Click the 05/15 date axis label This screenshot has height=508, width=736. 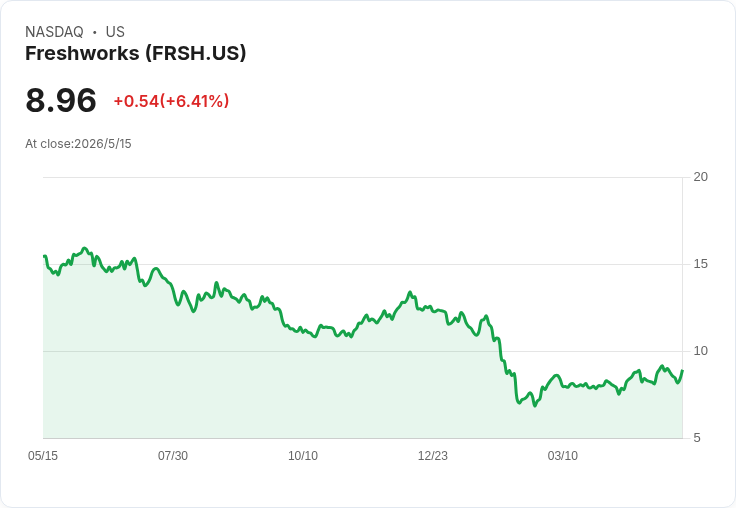[43, 455]
